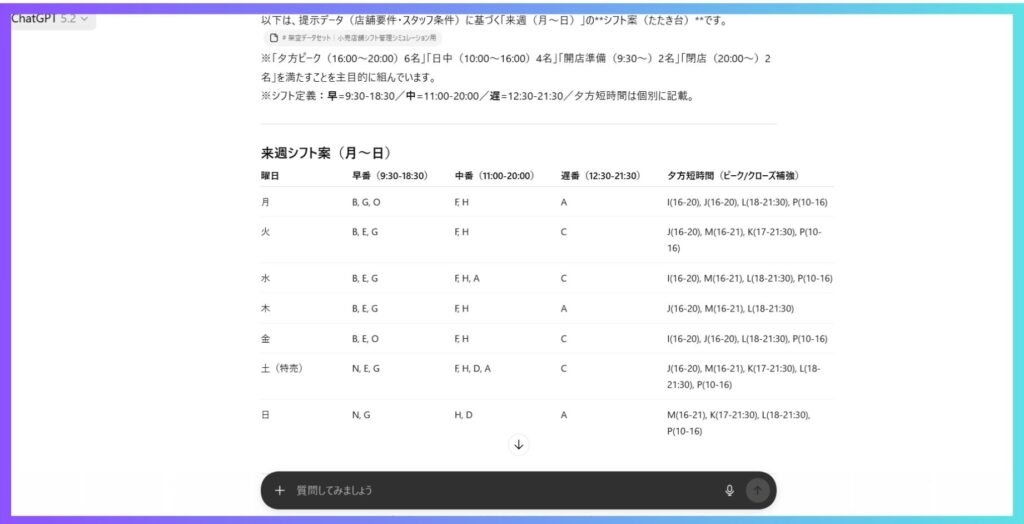Click the document icon on the dataset file chip
Image resolution: width=1024 pixels, height=524 pixels.
point(273,38)
